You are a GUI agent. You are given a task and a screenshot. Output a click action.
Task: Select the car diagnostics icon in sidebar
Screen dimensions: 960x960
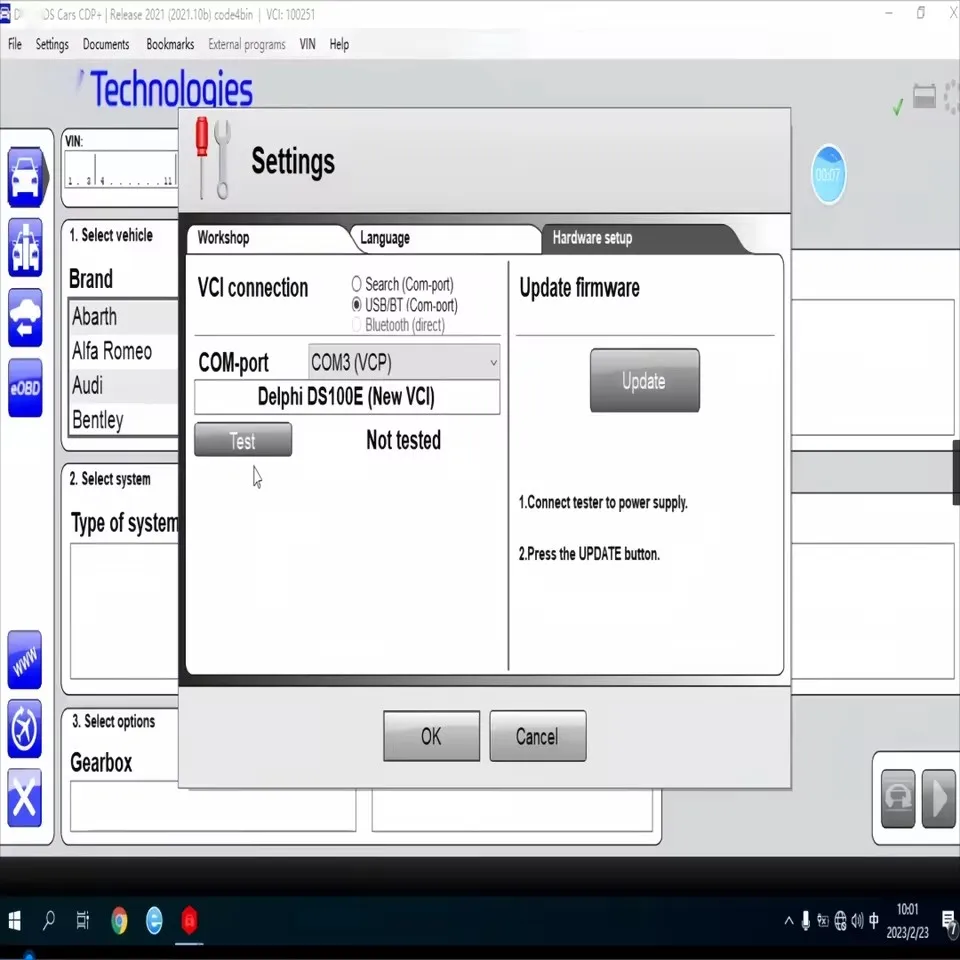click(x=25, y=176)
